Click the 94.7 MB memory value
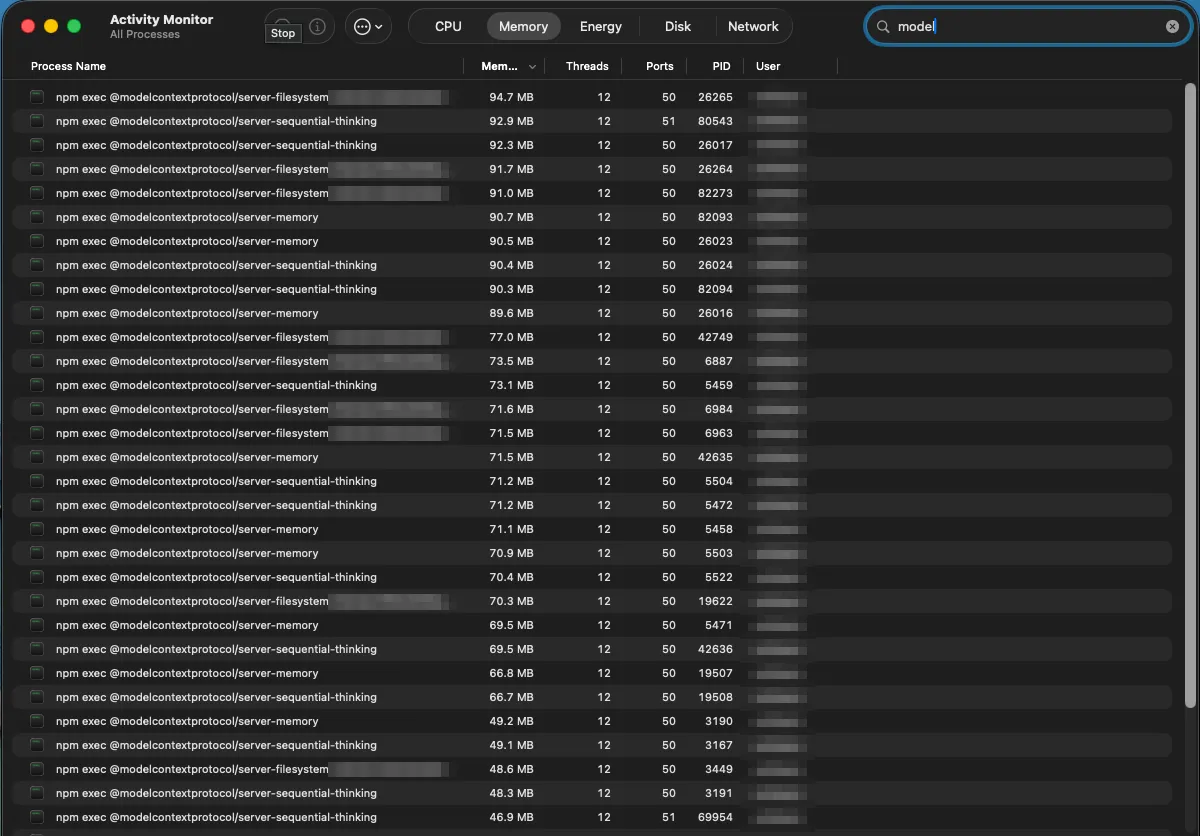 point(511,97)
